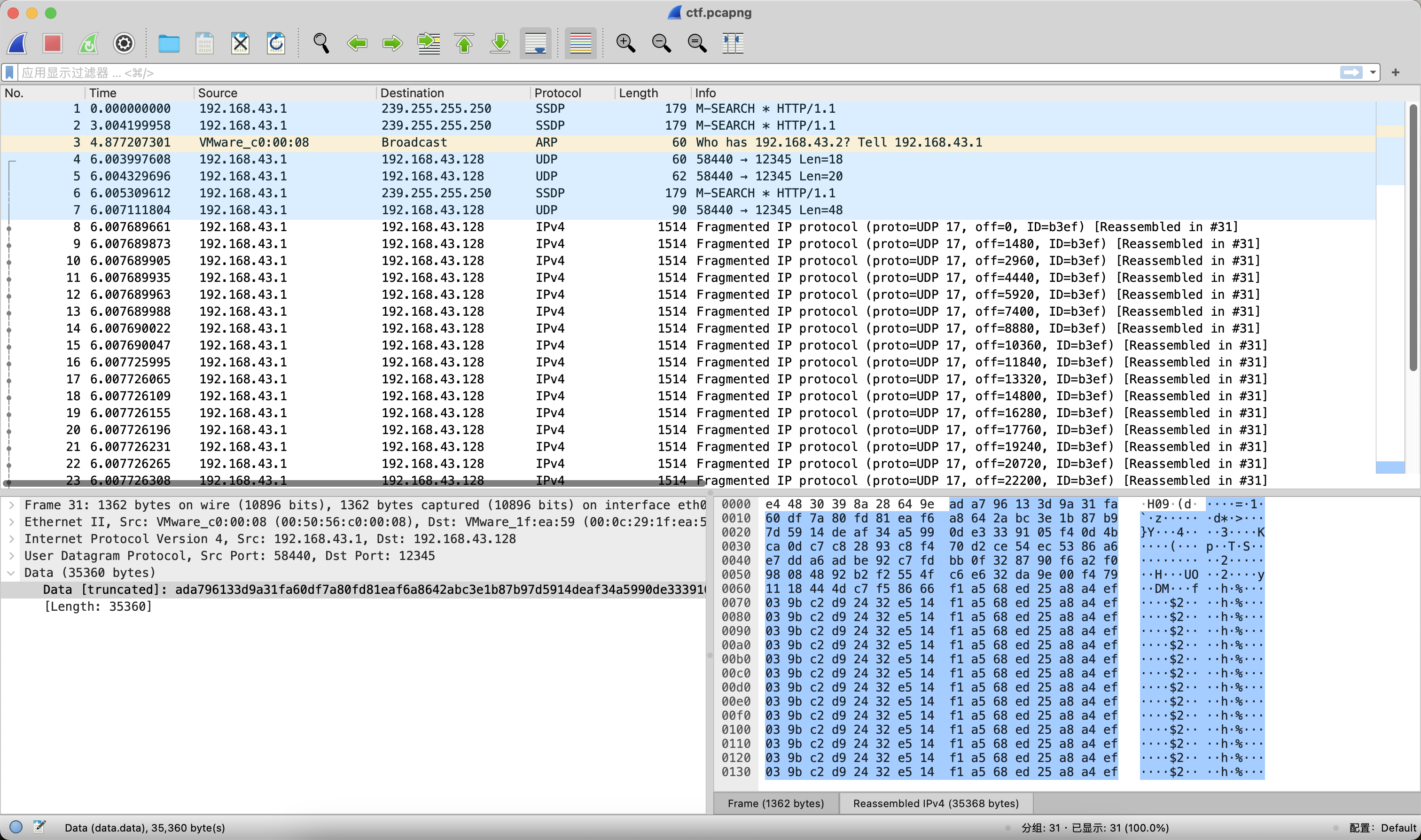This screenshot has width=1421, height=840.
Task: Jump to the first packet
Action: pos(464,43)
